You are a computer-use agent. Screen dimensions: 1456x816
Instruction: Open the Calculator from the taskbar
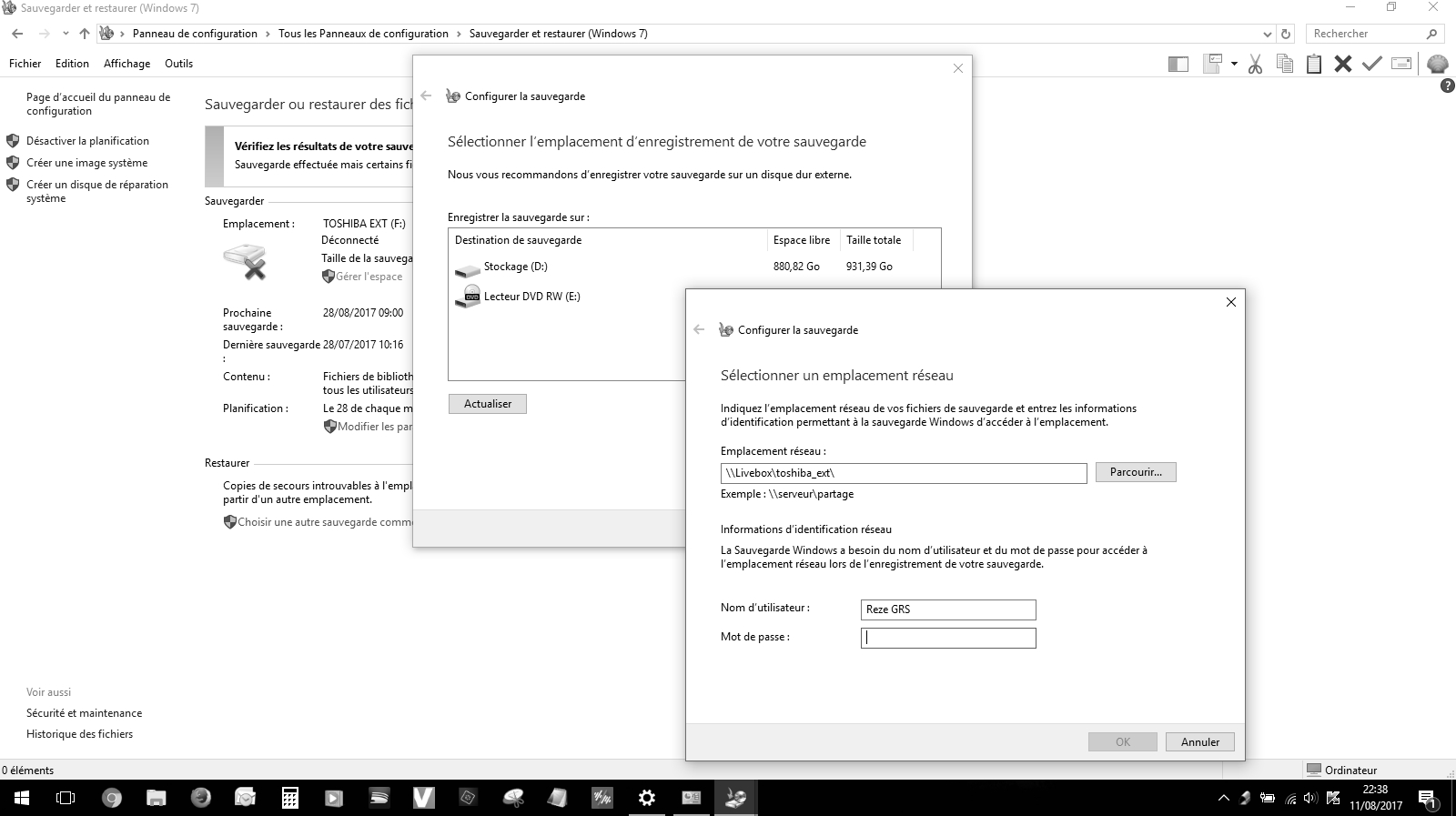point(290,798)
